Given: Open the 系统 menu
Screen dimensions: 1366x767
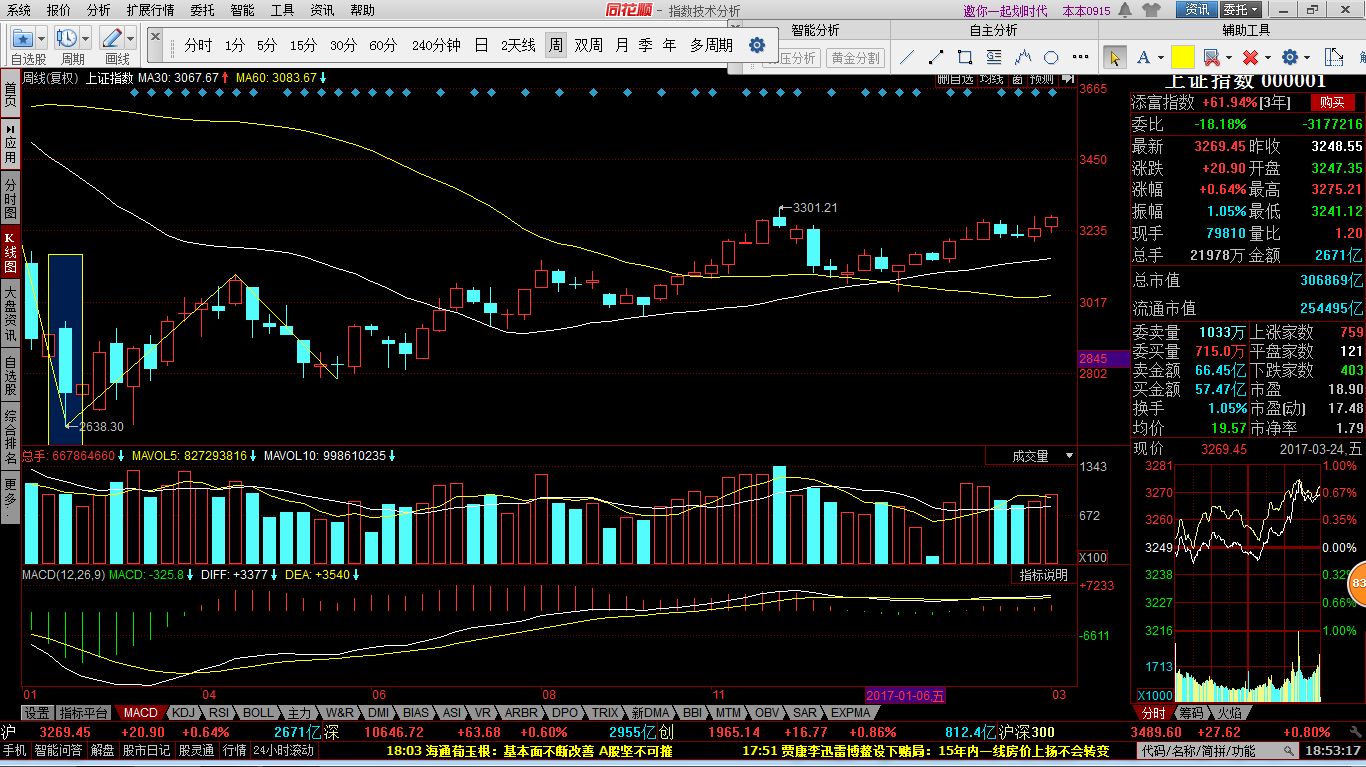Looking at the screenshot, I should click(19, 10).
